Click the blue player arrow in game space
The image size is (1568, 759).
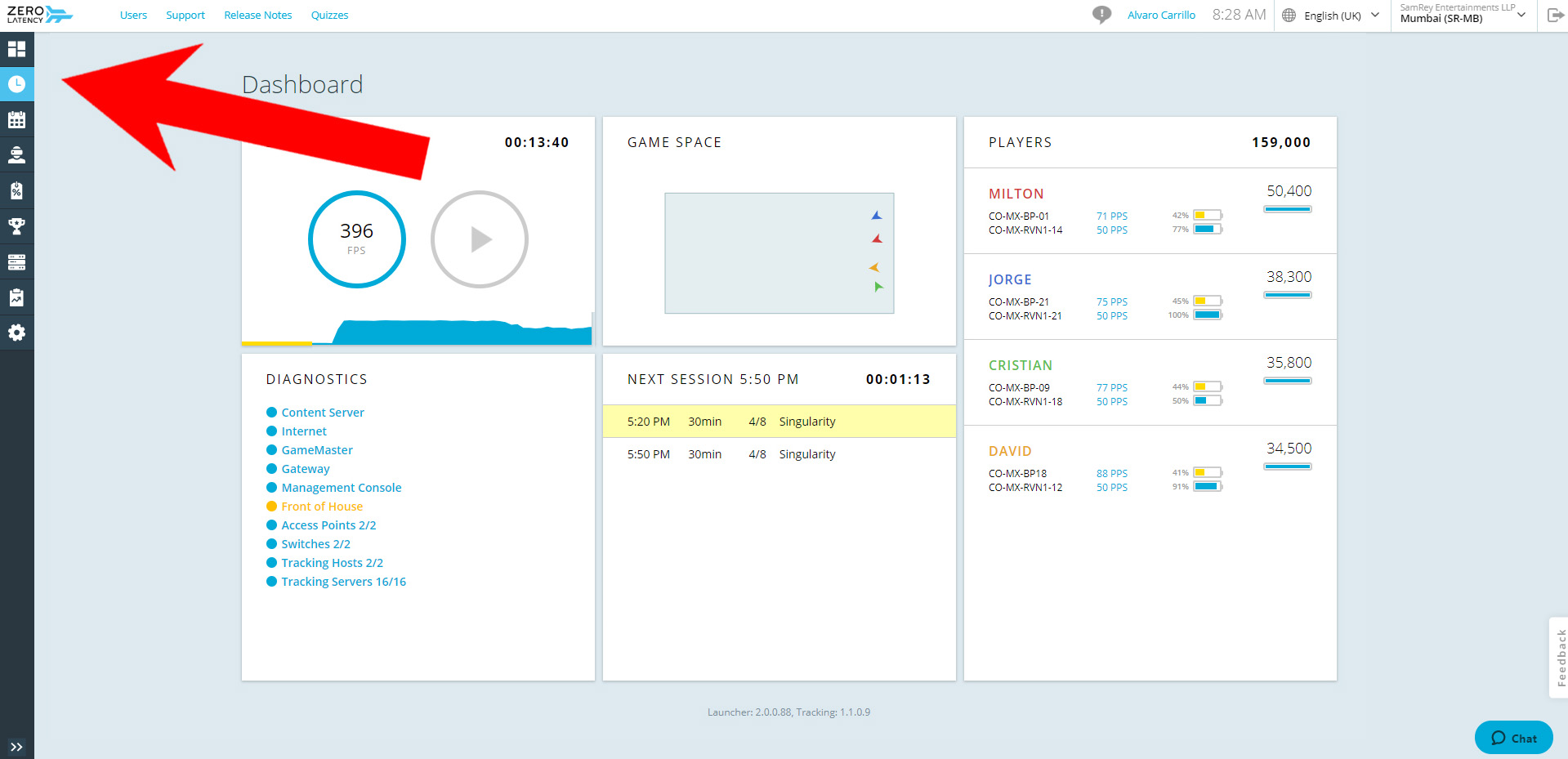pos(877,216)
